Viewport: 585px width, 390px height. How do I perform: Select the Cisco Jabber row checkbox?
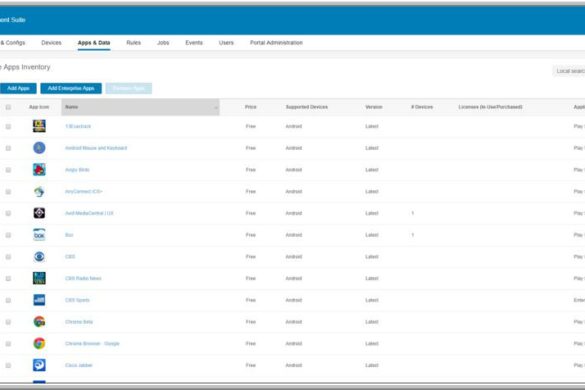pos(8,365)
